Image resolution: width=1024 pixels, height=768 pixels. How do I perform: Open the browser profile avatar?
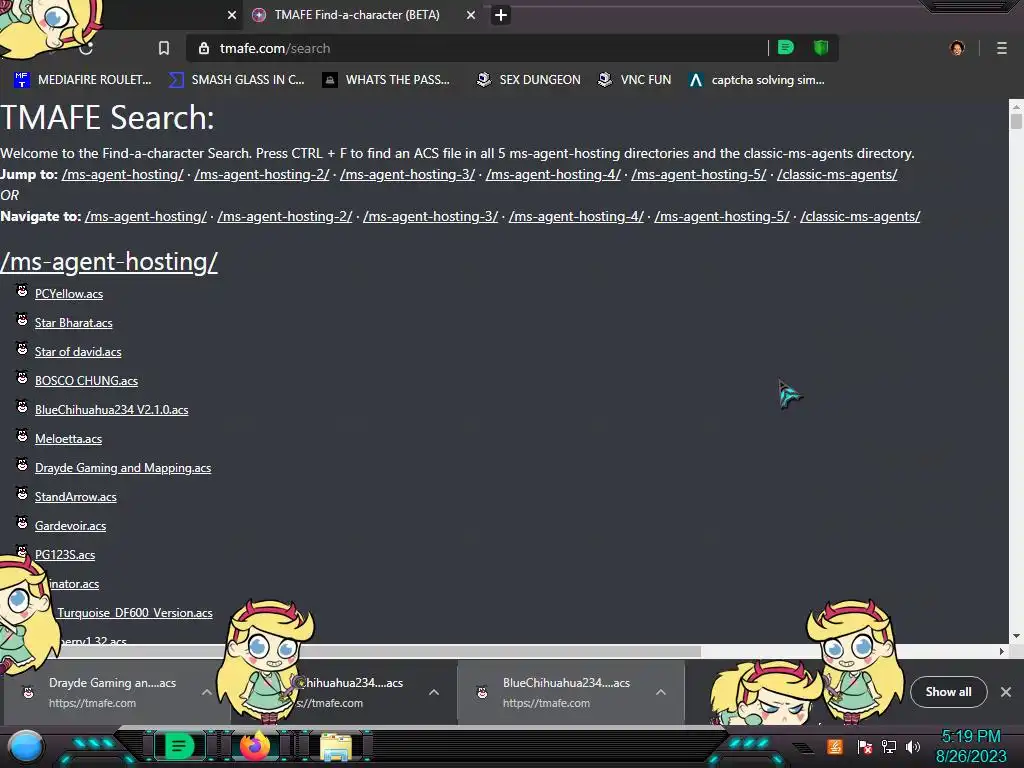(957, 48)
